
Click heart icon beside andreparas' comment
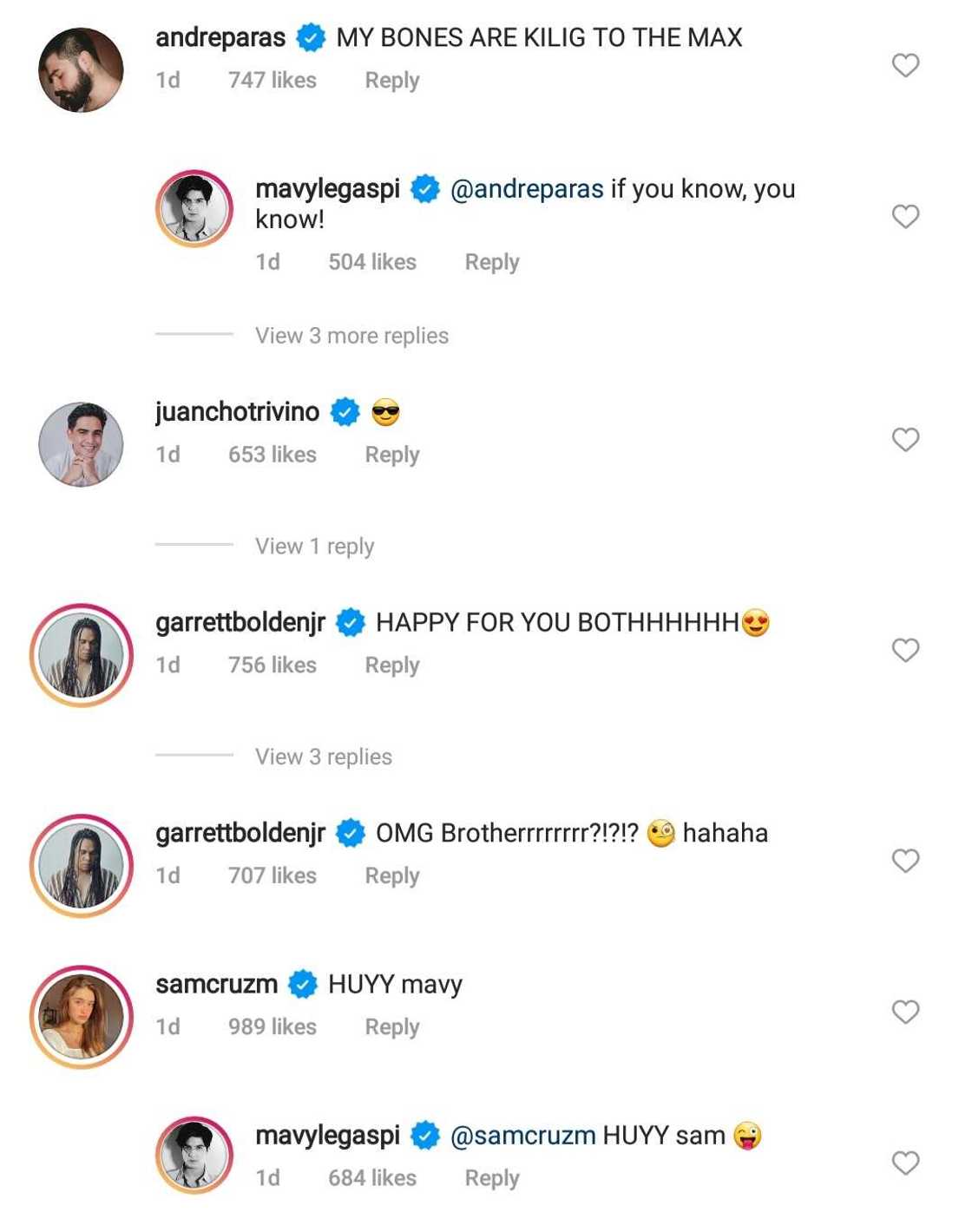point(905,62)
